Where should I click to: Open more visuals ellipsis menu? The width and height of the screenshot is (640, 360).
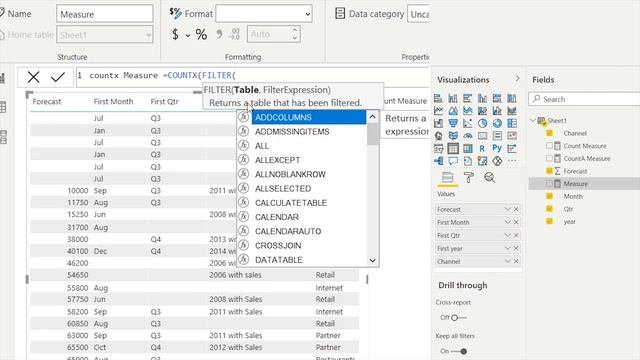pos(512,161)
